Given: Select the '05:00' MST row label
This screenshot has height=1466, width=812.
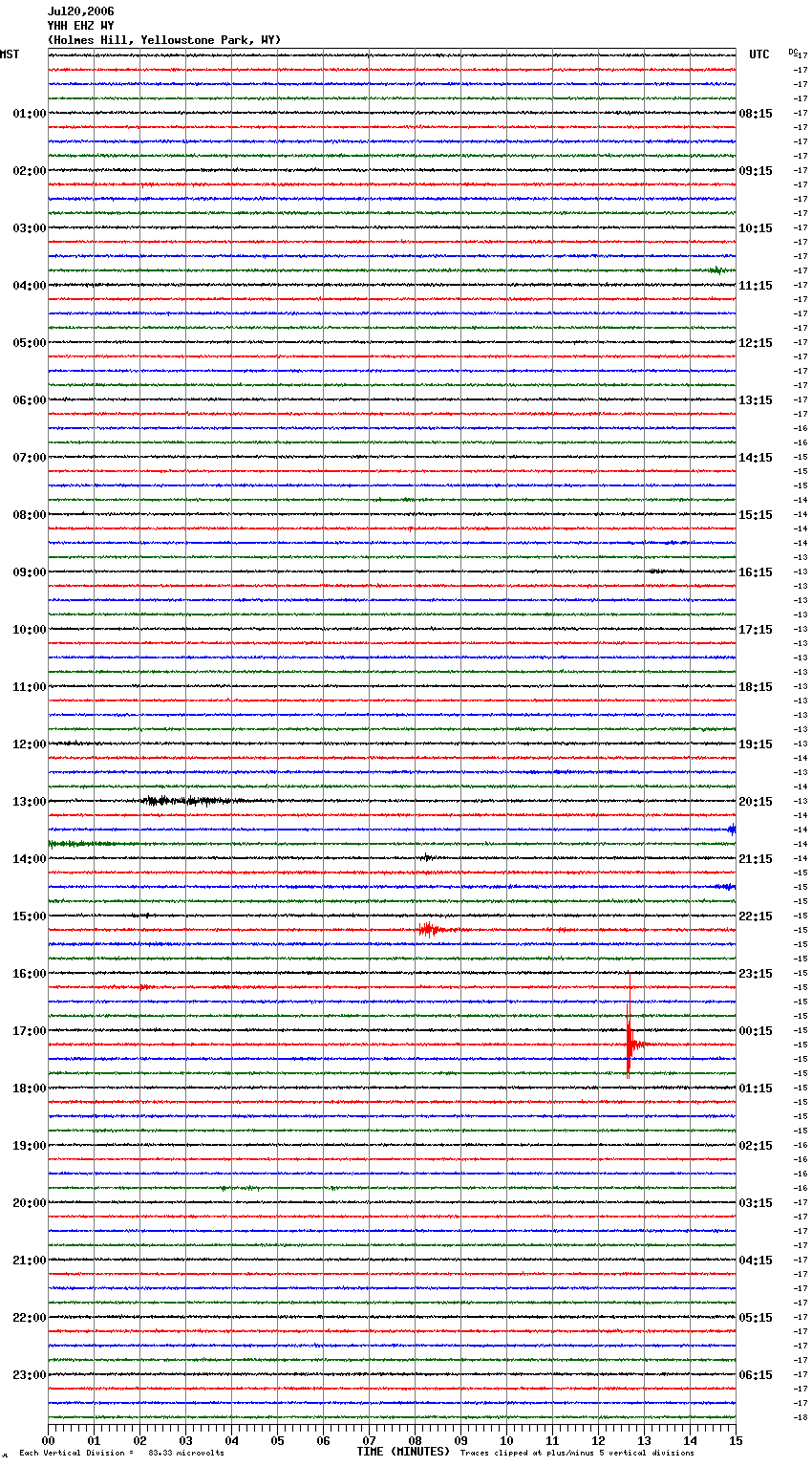Looking at the screenshot, I should pyautogui.click(x=30, y=343).
